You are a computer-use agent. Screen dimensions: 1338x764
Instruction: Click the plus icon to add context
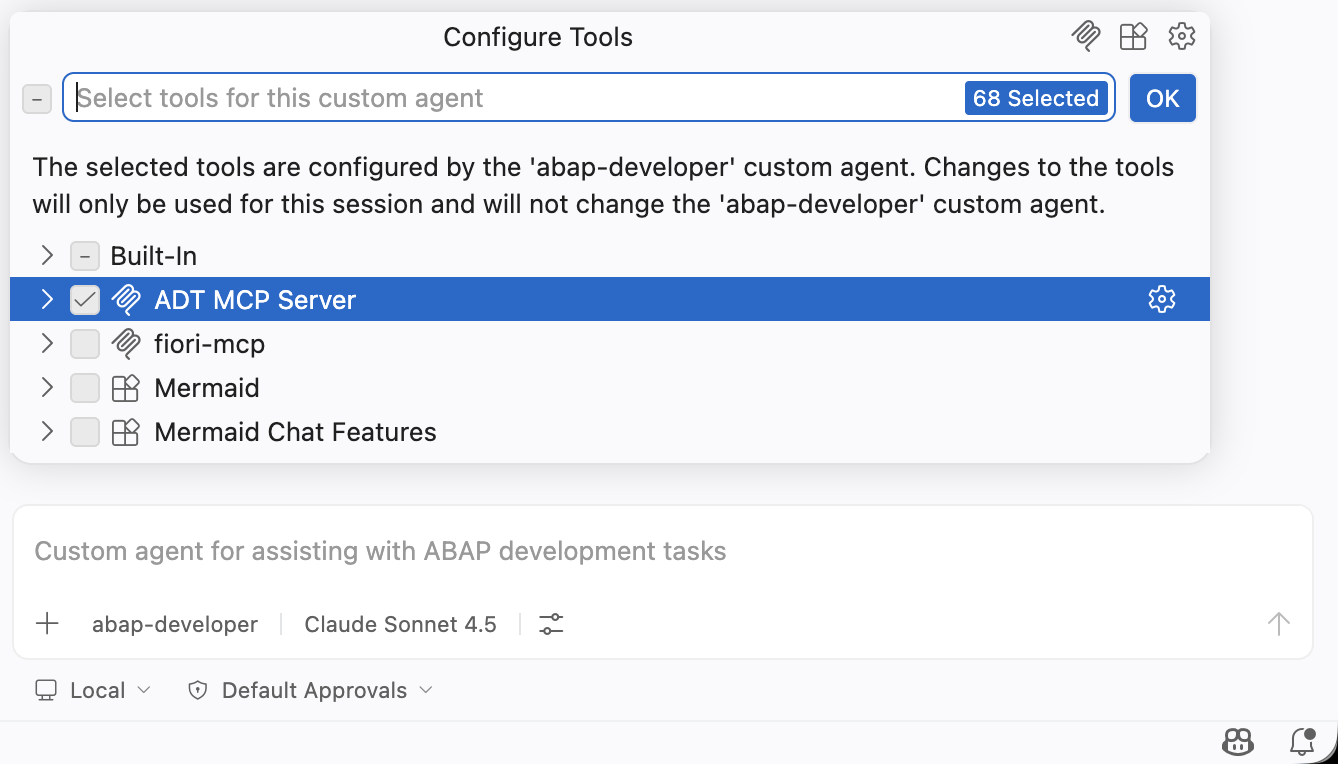47,624
